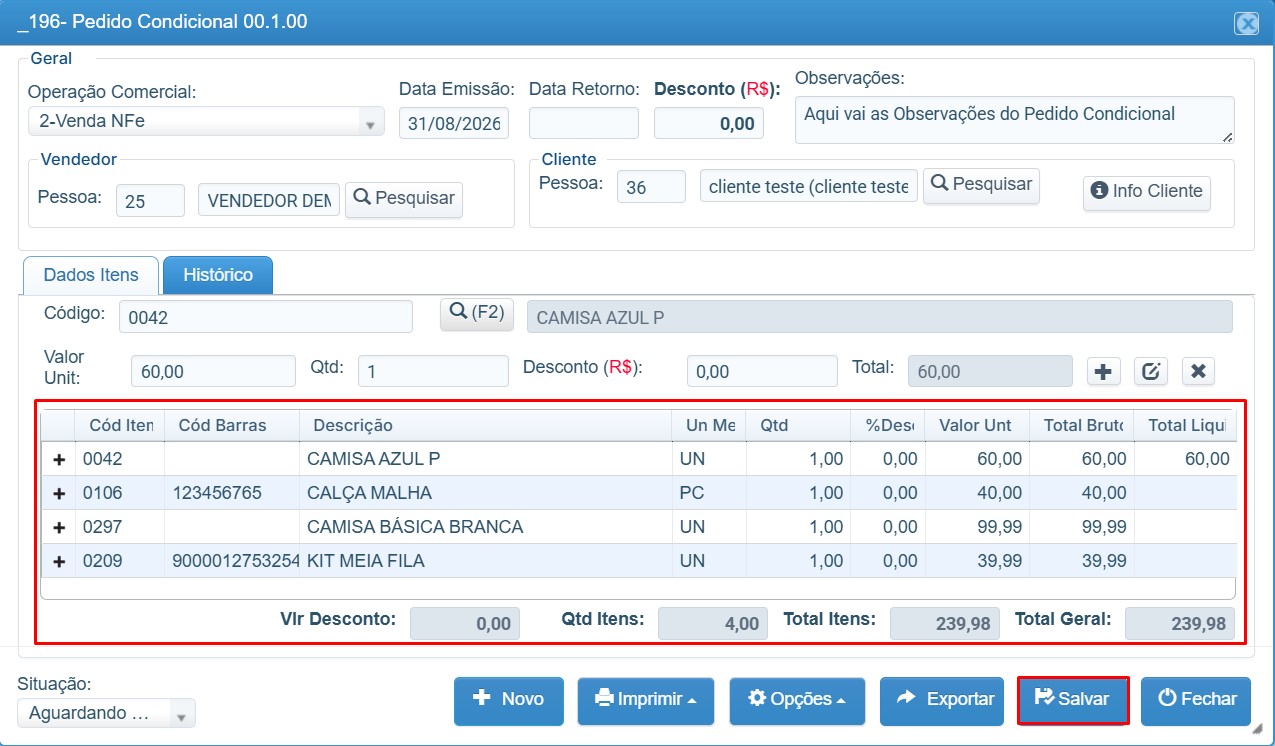Open the Operação Comercial dropdown
1275x746 pixels.
(x=206, y=123)
